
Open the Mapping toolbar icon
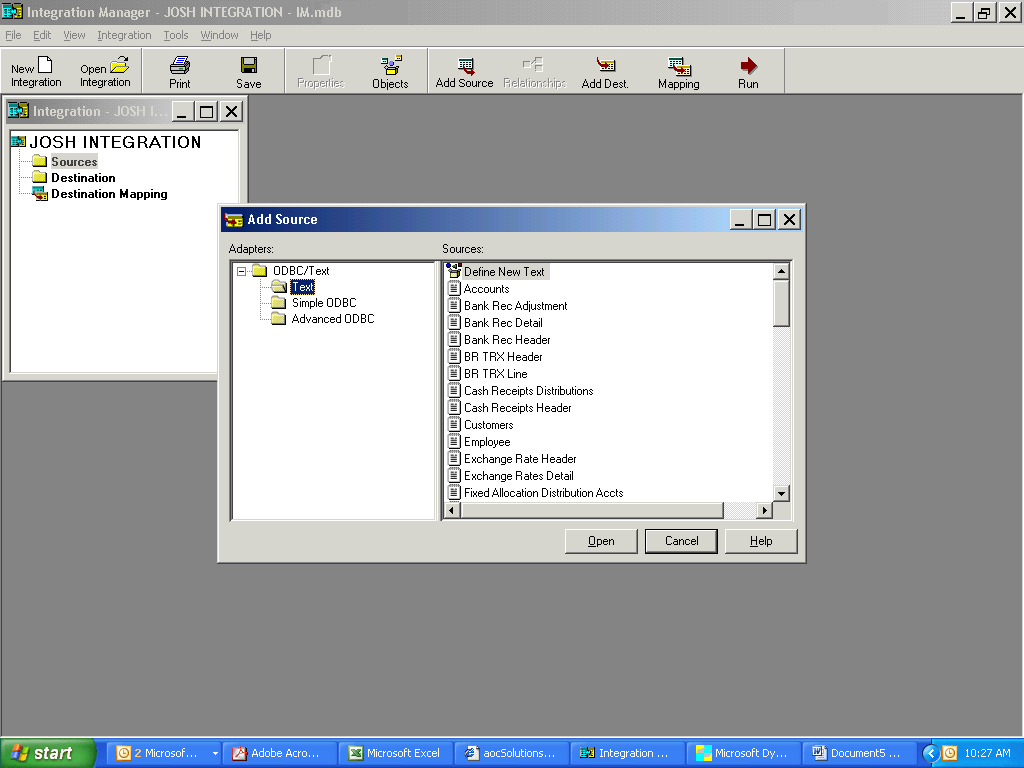(678, 70)
